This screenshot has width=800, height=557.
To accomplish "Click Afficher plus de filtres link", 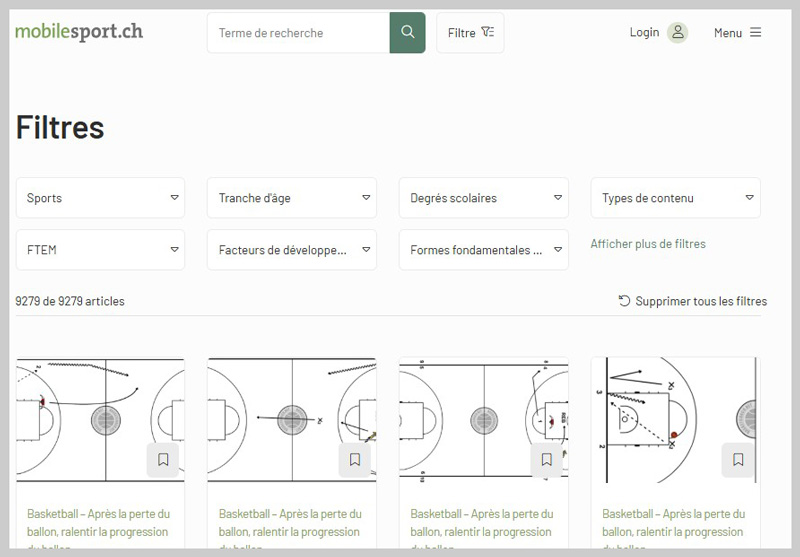I will [x=648, y=244].
